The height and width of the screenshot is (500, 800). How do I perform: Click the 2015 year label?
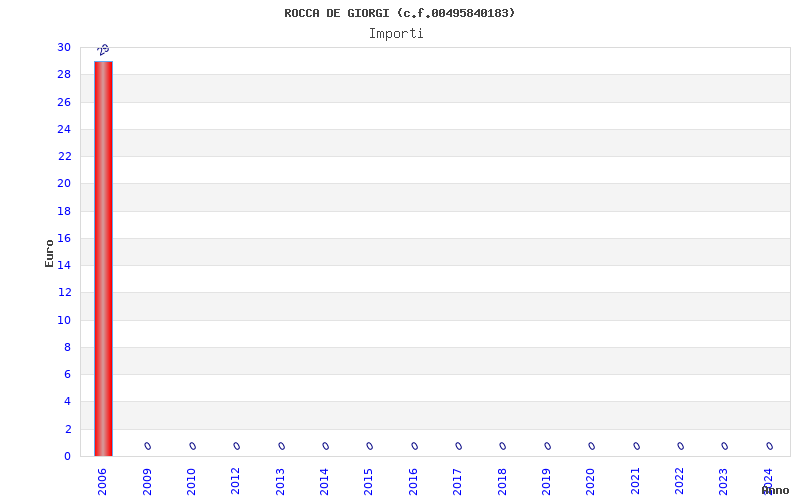pyautogui.click(x=368, y=482)
